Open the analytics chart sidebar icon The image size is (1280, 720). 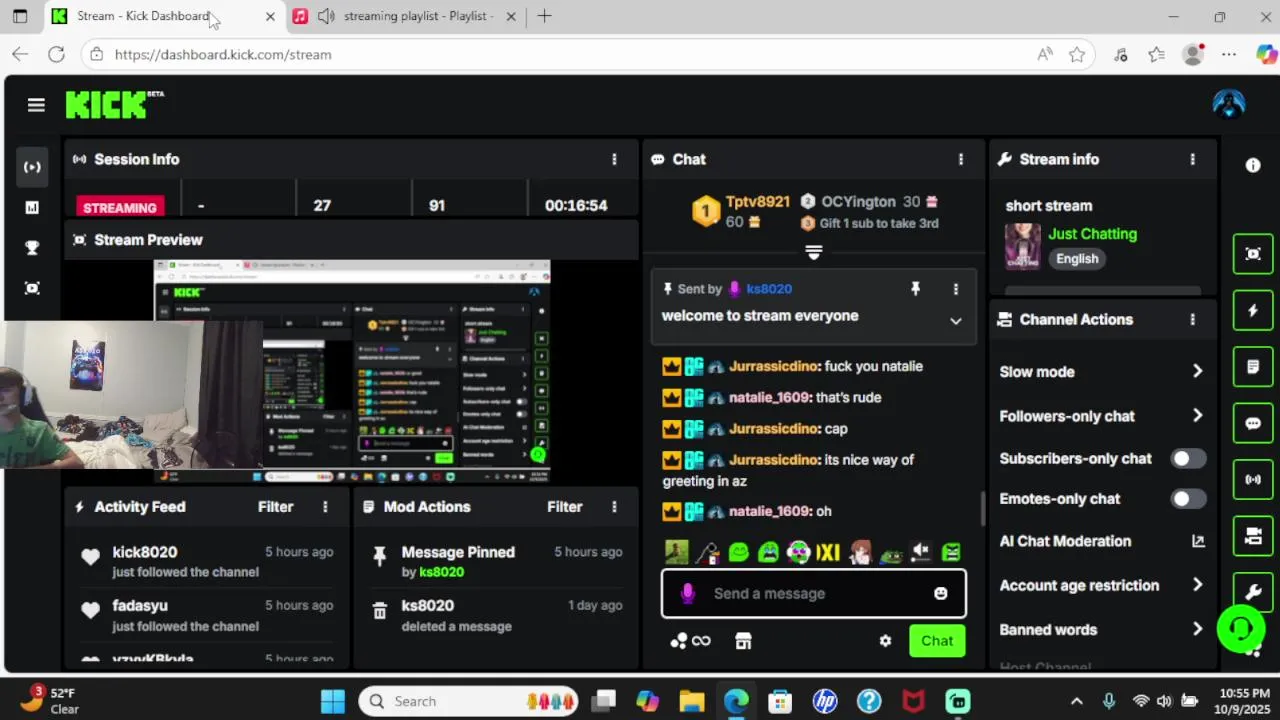pyautogui.click(x=32, y=207)
